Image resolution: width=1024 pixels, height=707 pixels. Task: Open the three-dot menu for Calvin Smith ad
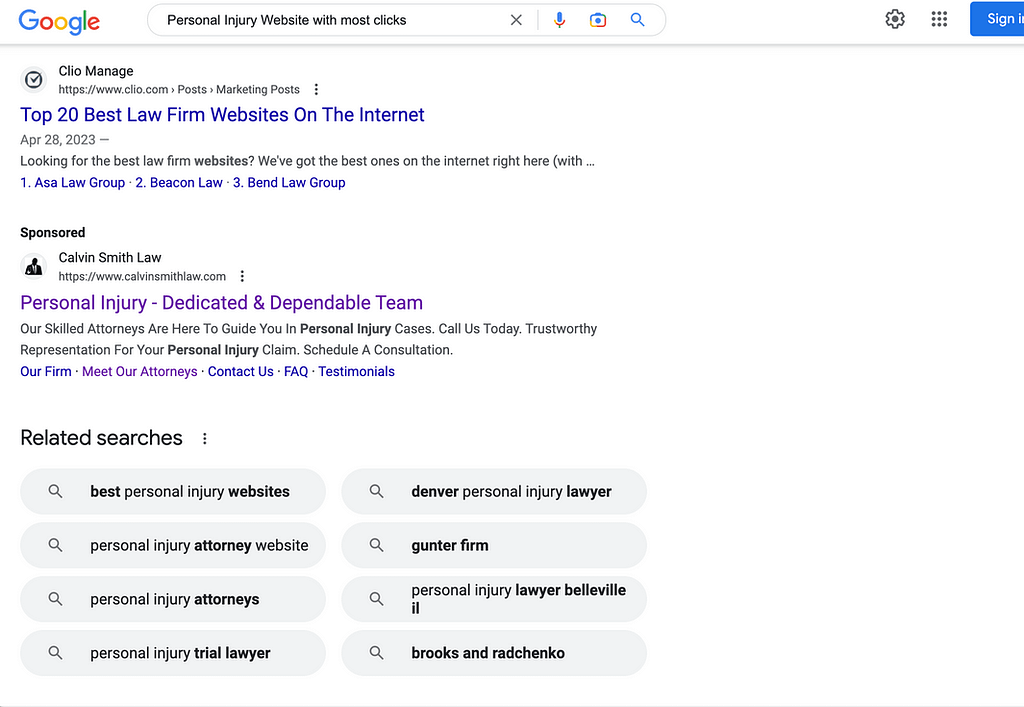242,276
